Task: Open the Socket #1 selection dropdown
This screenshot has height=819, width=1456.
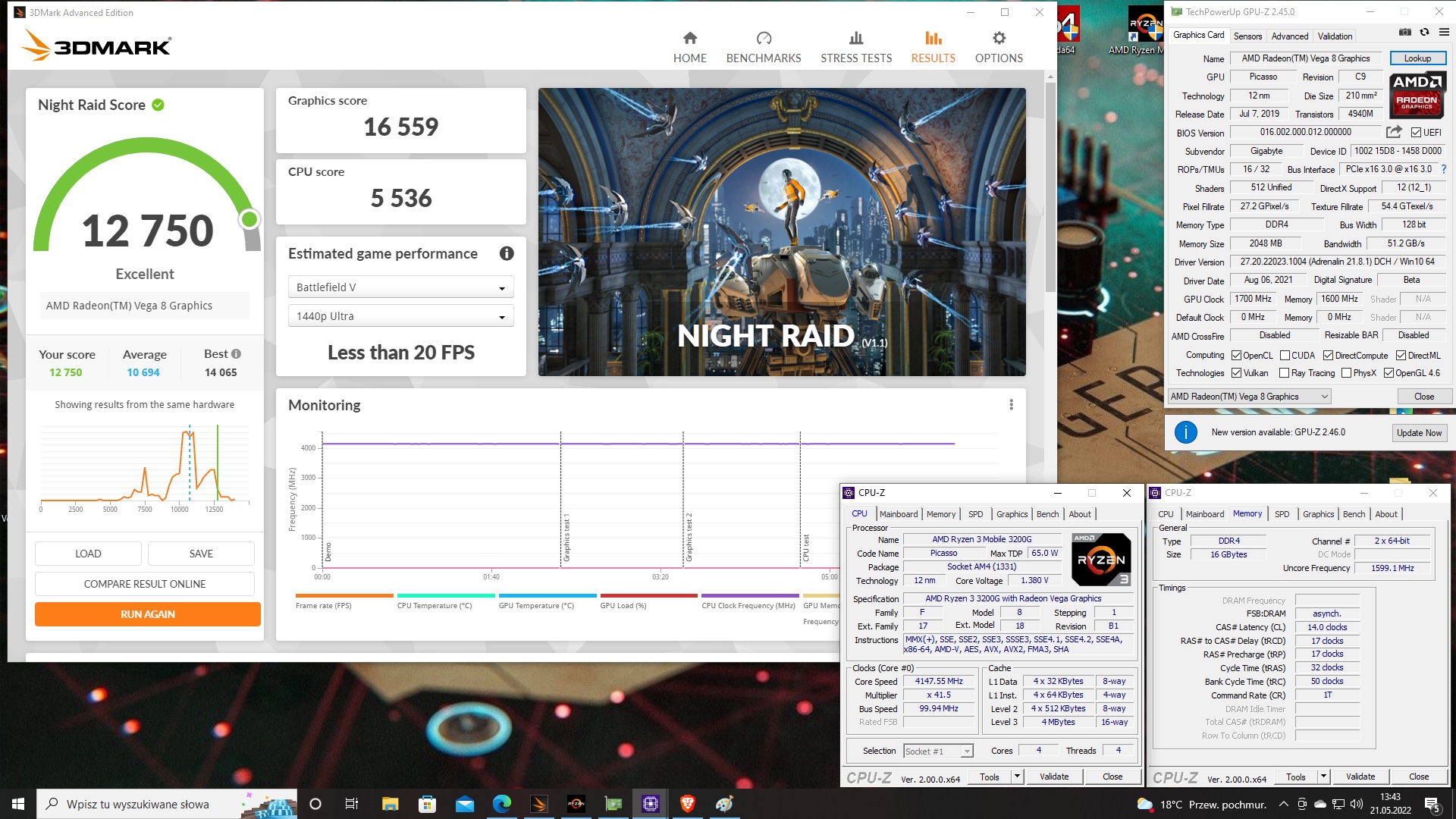Action: [938, 751]
